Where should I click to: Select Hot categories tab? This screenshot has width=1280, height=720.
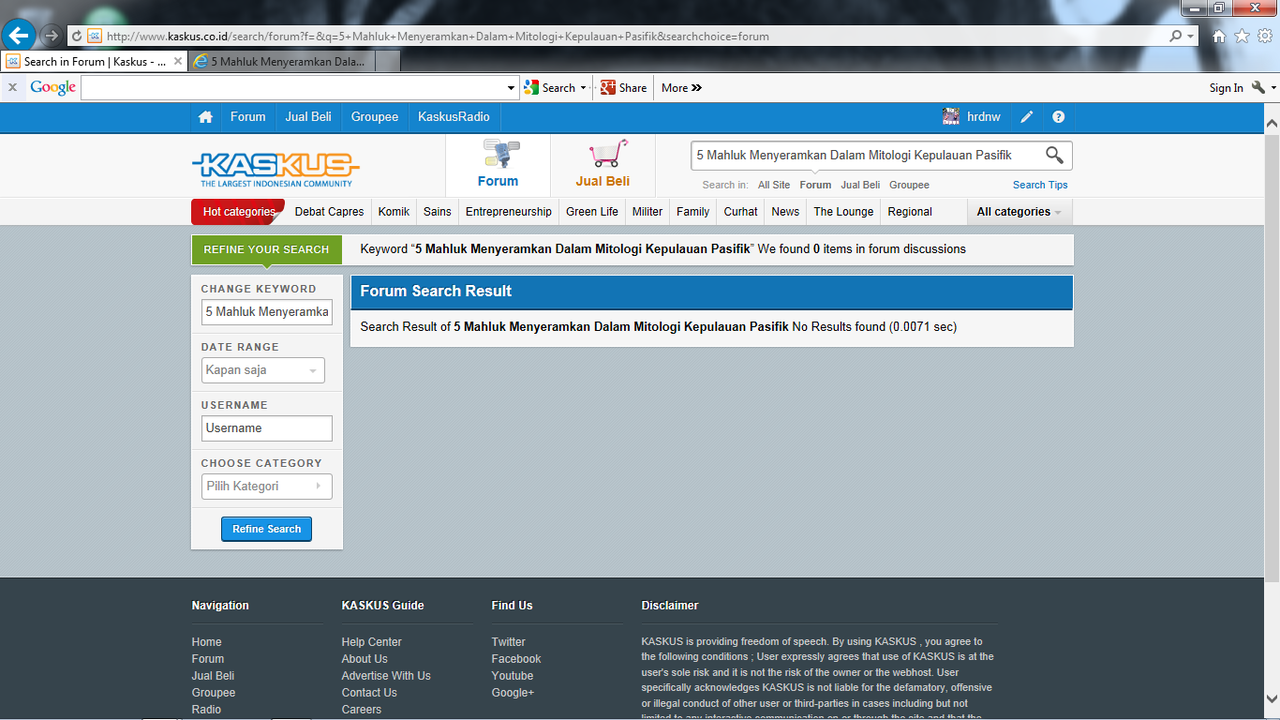[x=238, y=212]
